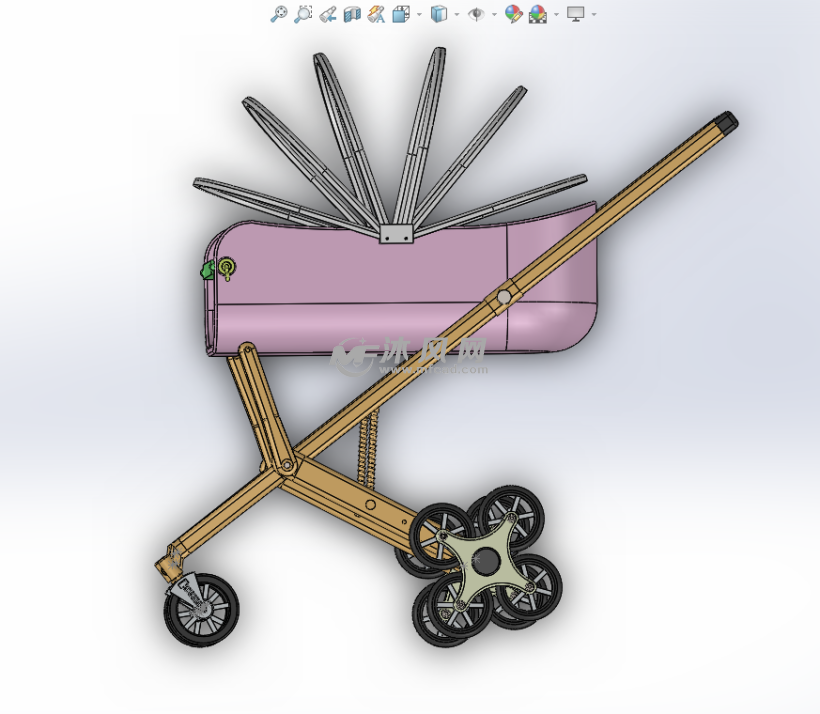This screenshot has width=820, height=714.
Task: Toggle the Hide/Show Items eye icon
Action: 476,14
